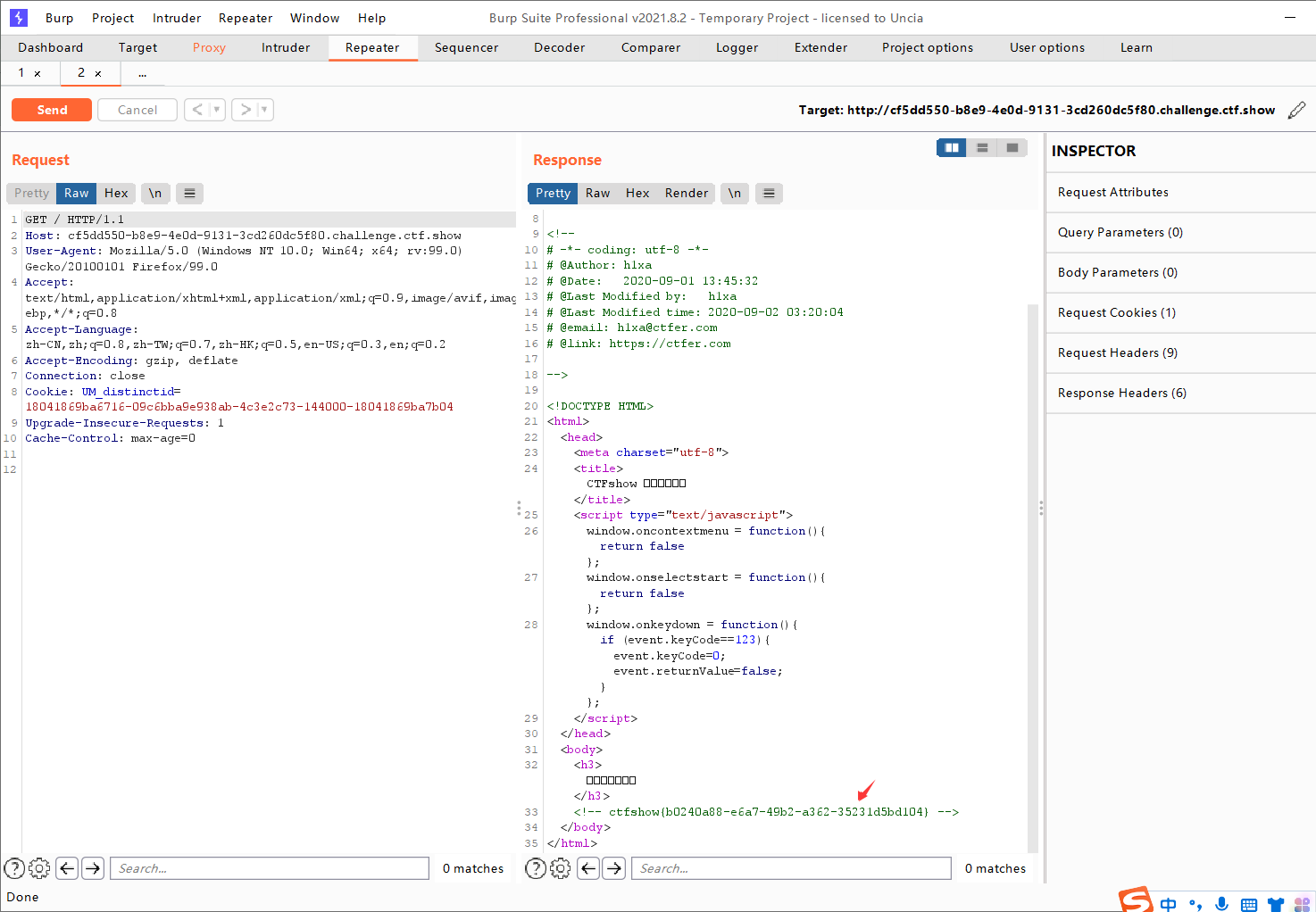Open the forward history dropdown arrow
Image resolution: width=1316 pixels, height=912 pixels.
tap(265, 110)
